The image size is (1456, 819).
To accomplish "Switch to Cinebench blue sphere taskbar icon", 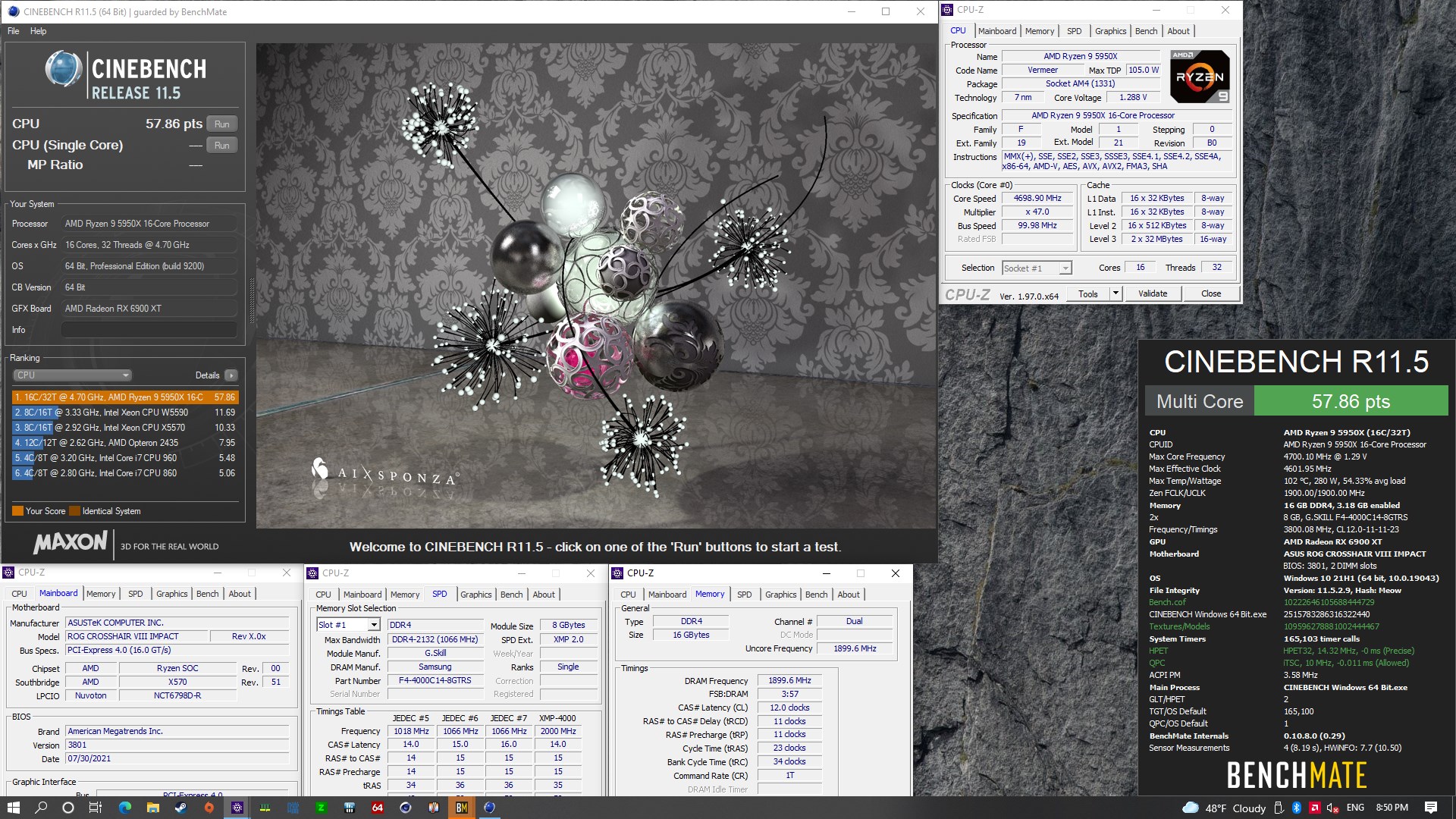I will point(489,808).
